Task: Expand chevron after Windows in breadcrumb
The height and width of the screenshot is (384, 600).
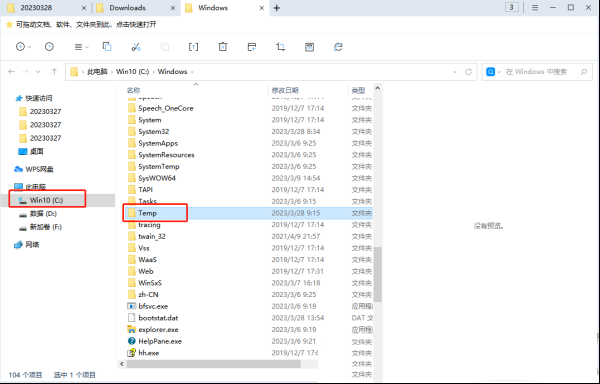Action: pos(192,72)
